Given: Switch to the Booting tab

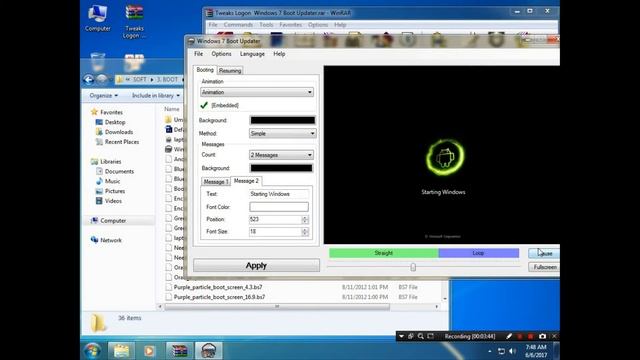Looking at the screenshot, I should 205,70.
